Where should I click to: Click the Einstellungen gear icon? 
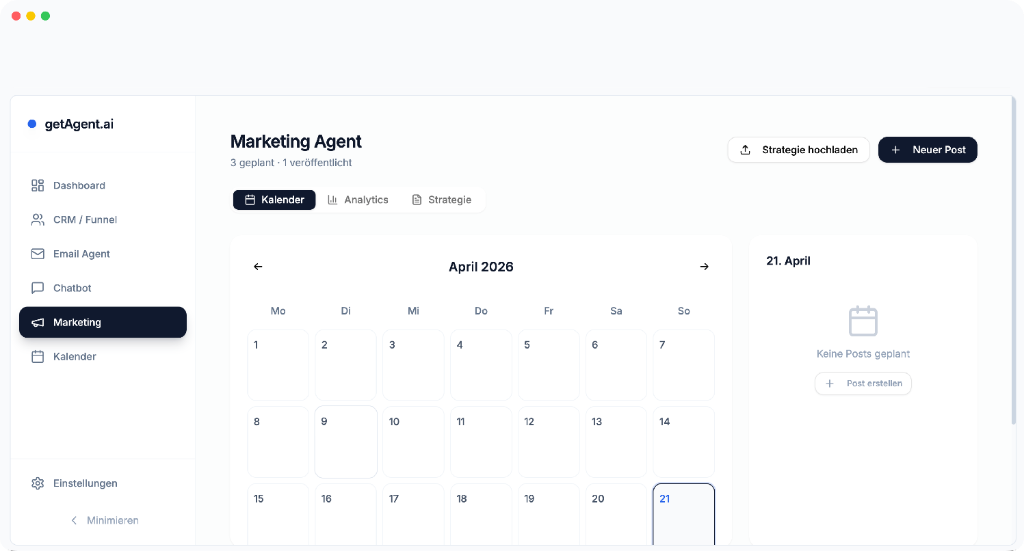(x=38, y=483)
